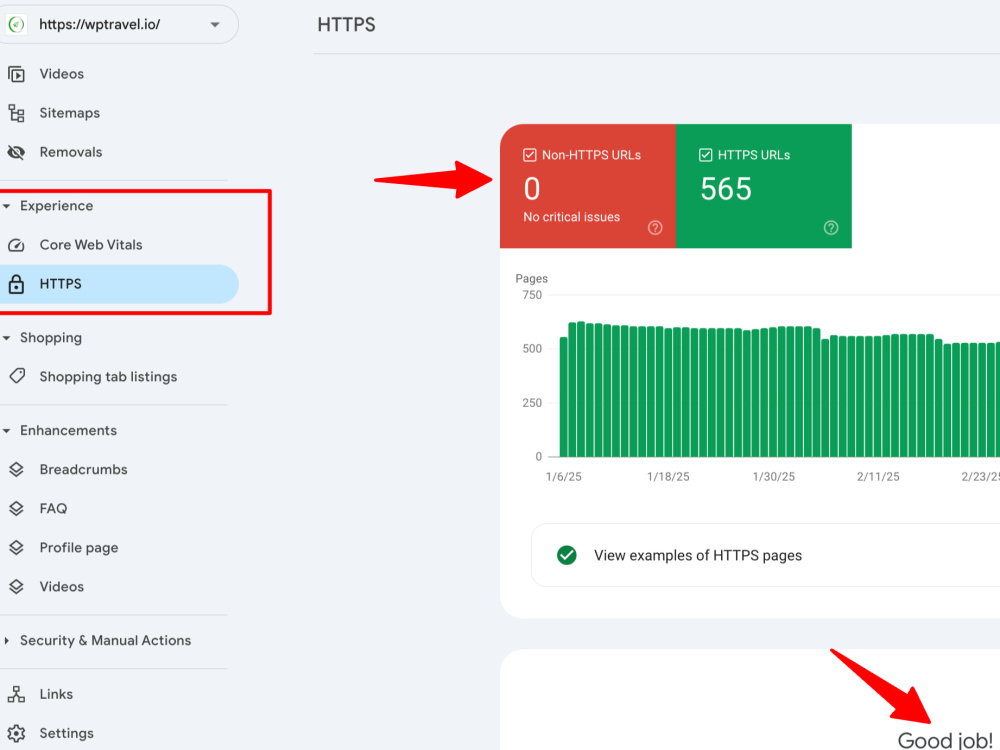Click the HTTPS padlock icon
Screen dimensions: 1000x750
pyautogui.click(x=16, y=284)
